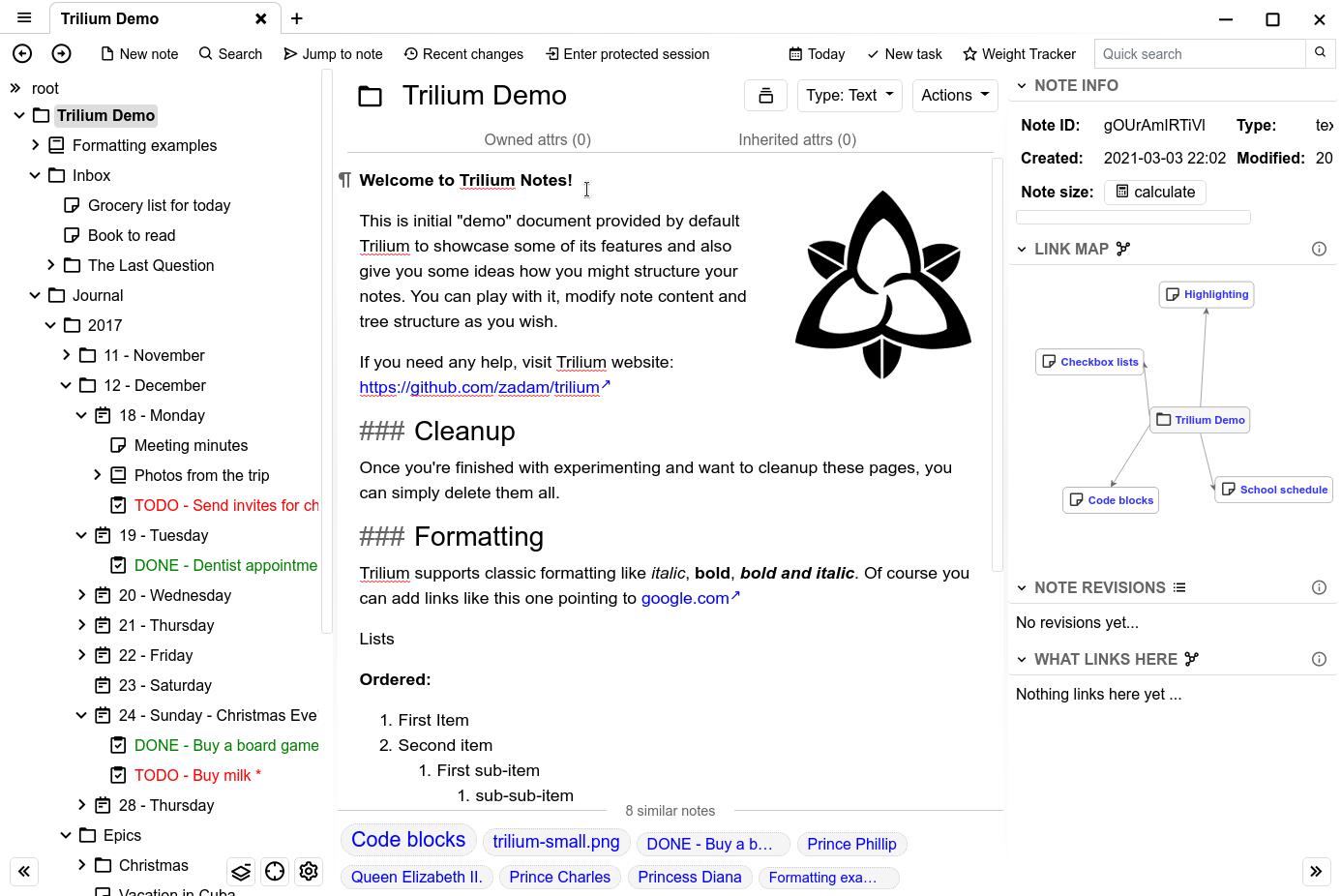This screenshot has width=1341, height=896.
Task: Open the hamburger menu icon
Action: [x=24, y=18]
